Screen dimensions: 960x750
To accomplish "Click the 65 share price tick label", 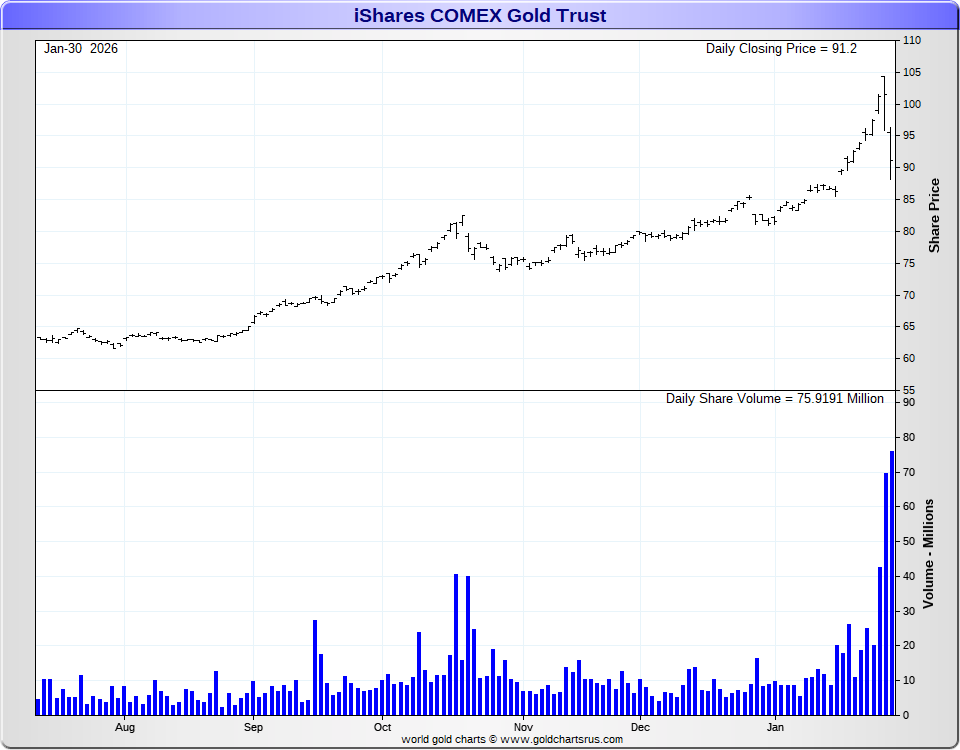I will (x=909, y=326).
